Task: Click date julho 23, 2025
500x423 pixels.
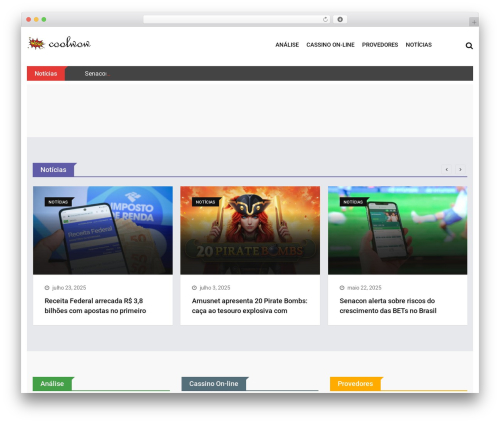Action: [69, 288]
